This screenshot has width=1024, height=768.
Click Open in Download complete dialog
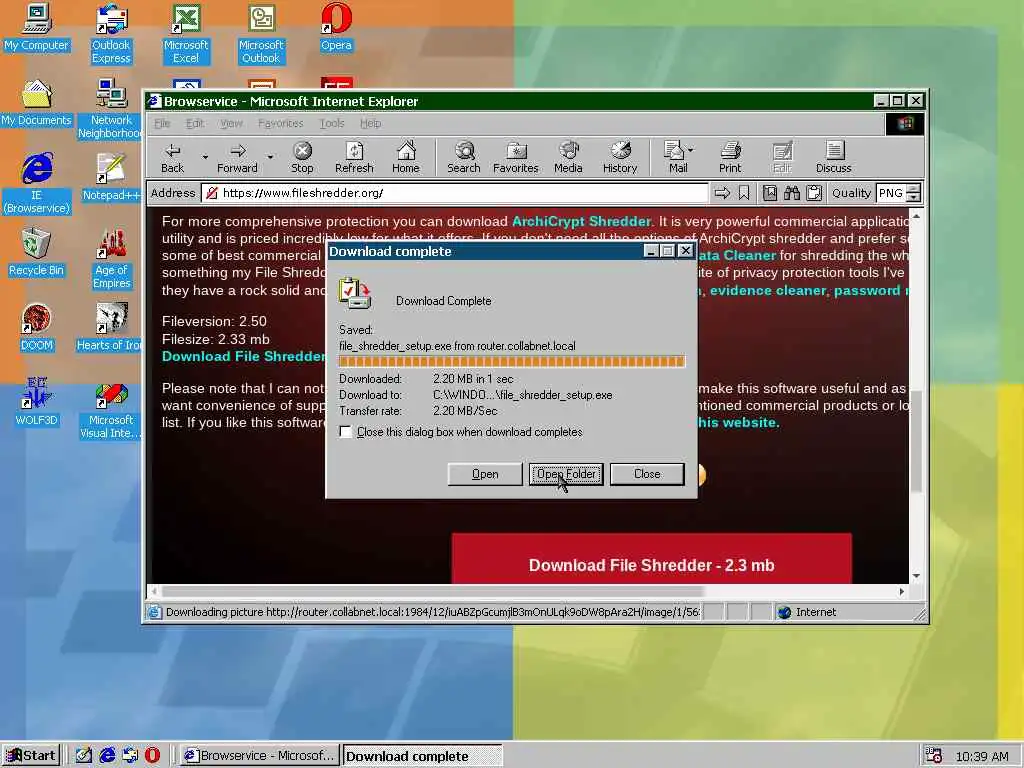point(485,474)
